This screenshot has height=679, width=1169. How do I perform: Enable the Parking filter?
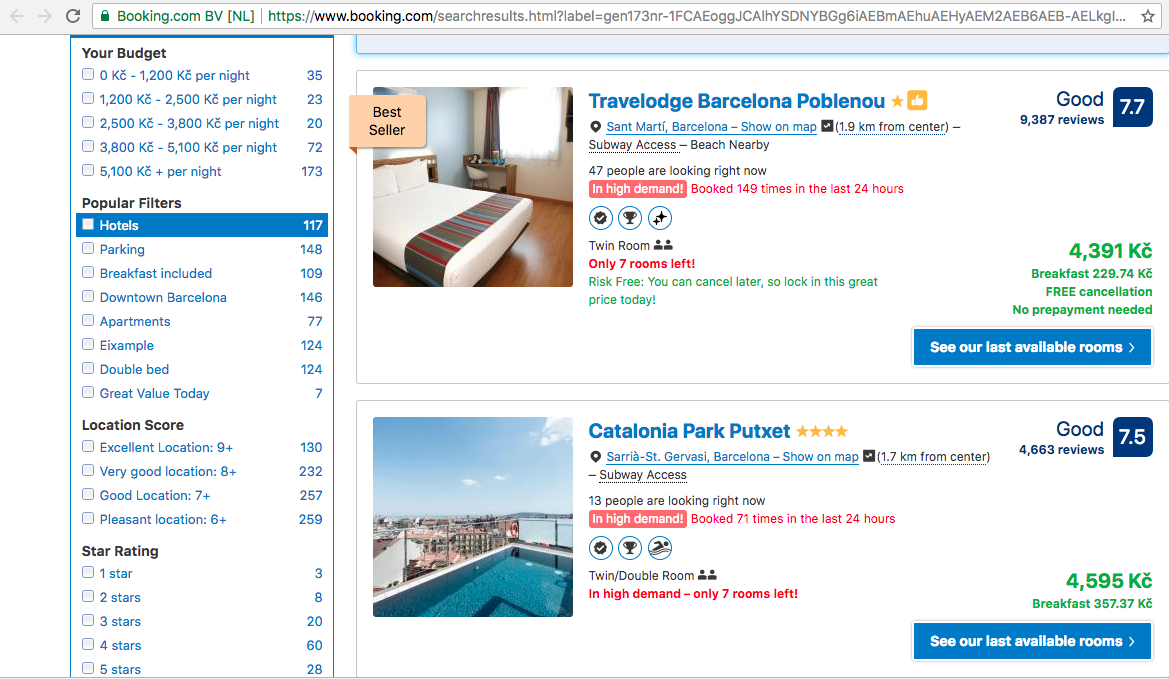(88, 248)
